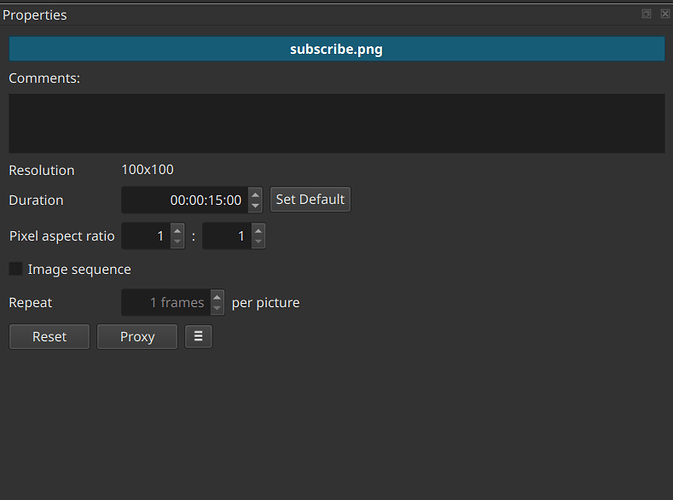Click the subscribe.png clip name header
This screenshot has height=500, width=673.
336,48
